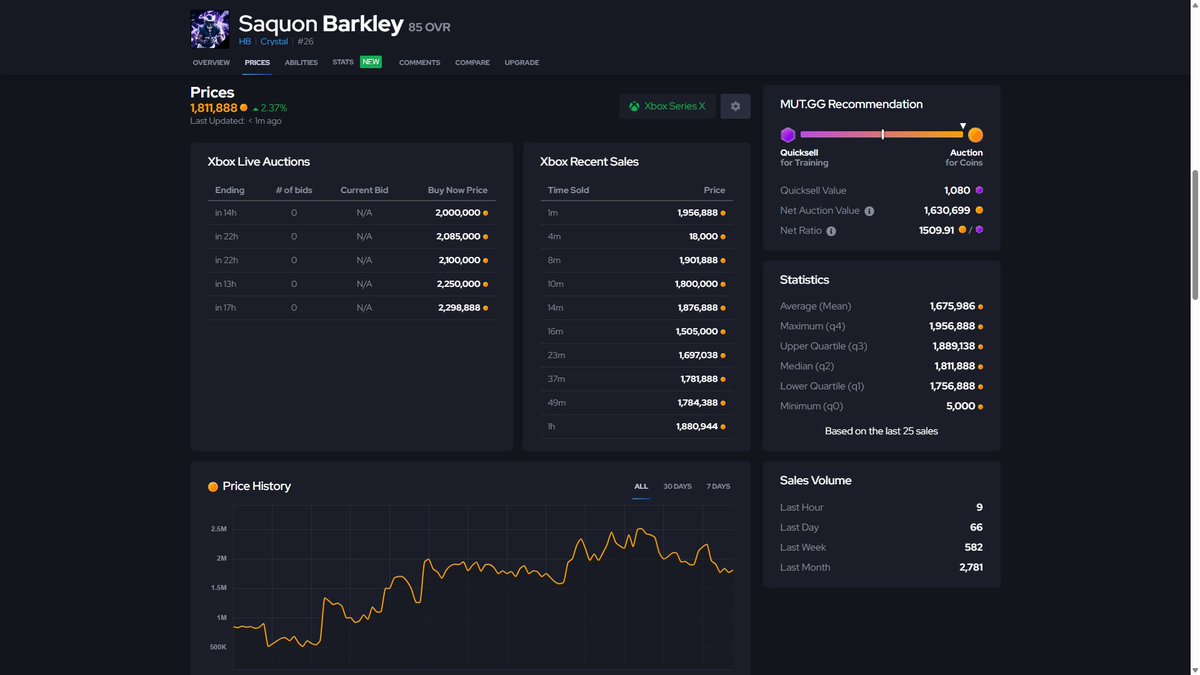The width and height of the screenshot is (1200, 675).
Task: Click the coin icon beside Minimum 5,000
Action: click(x=980, y=406)
